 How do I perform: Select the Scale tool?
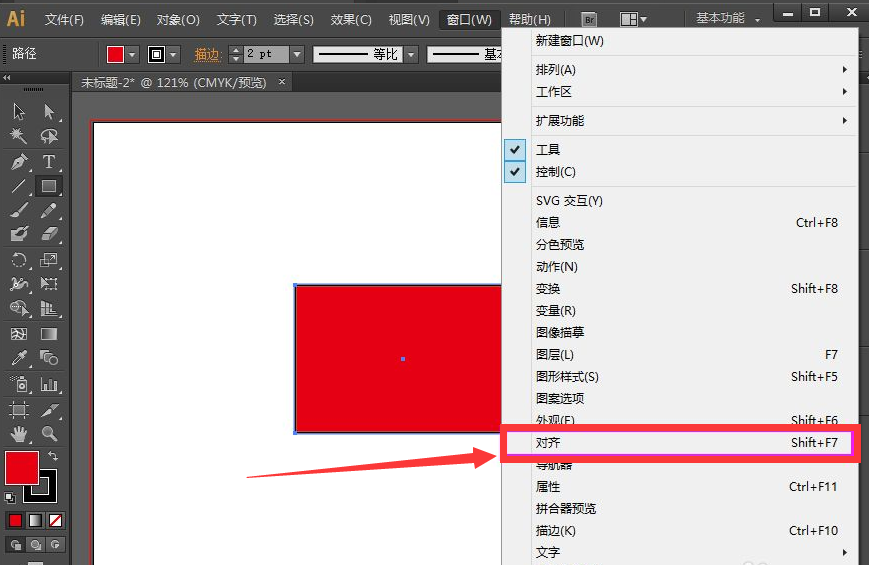49,259
